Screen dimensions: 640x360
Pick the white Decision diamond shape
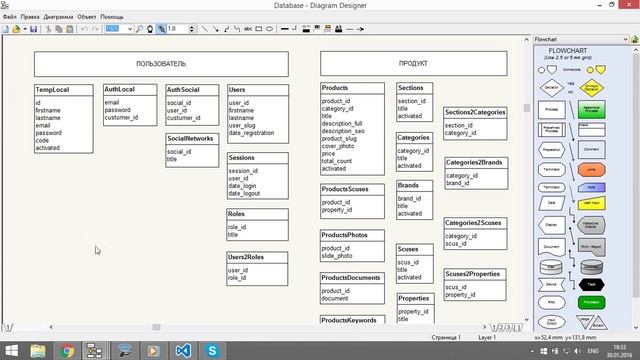[x=551, y=88]
